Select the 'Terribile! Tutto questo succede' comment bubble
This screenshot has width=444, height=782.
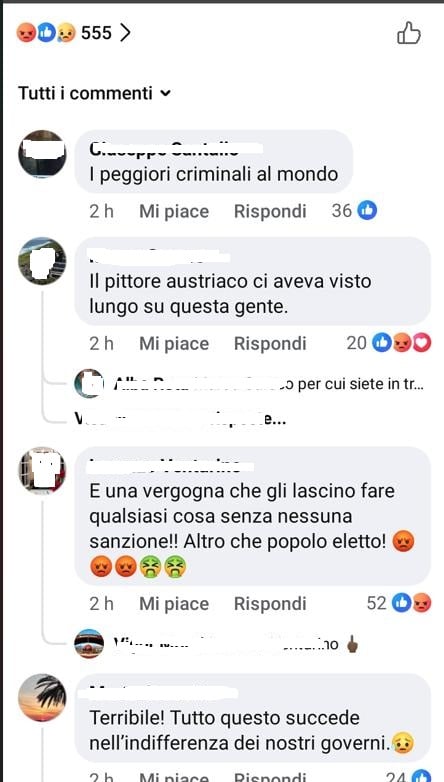pyautogui.click(x=252, y=718)
